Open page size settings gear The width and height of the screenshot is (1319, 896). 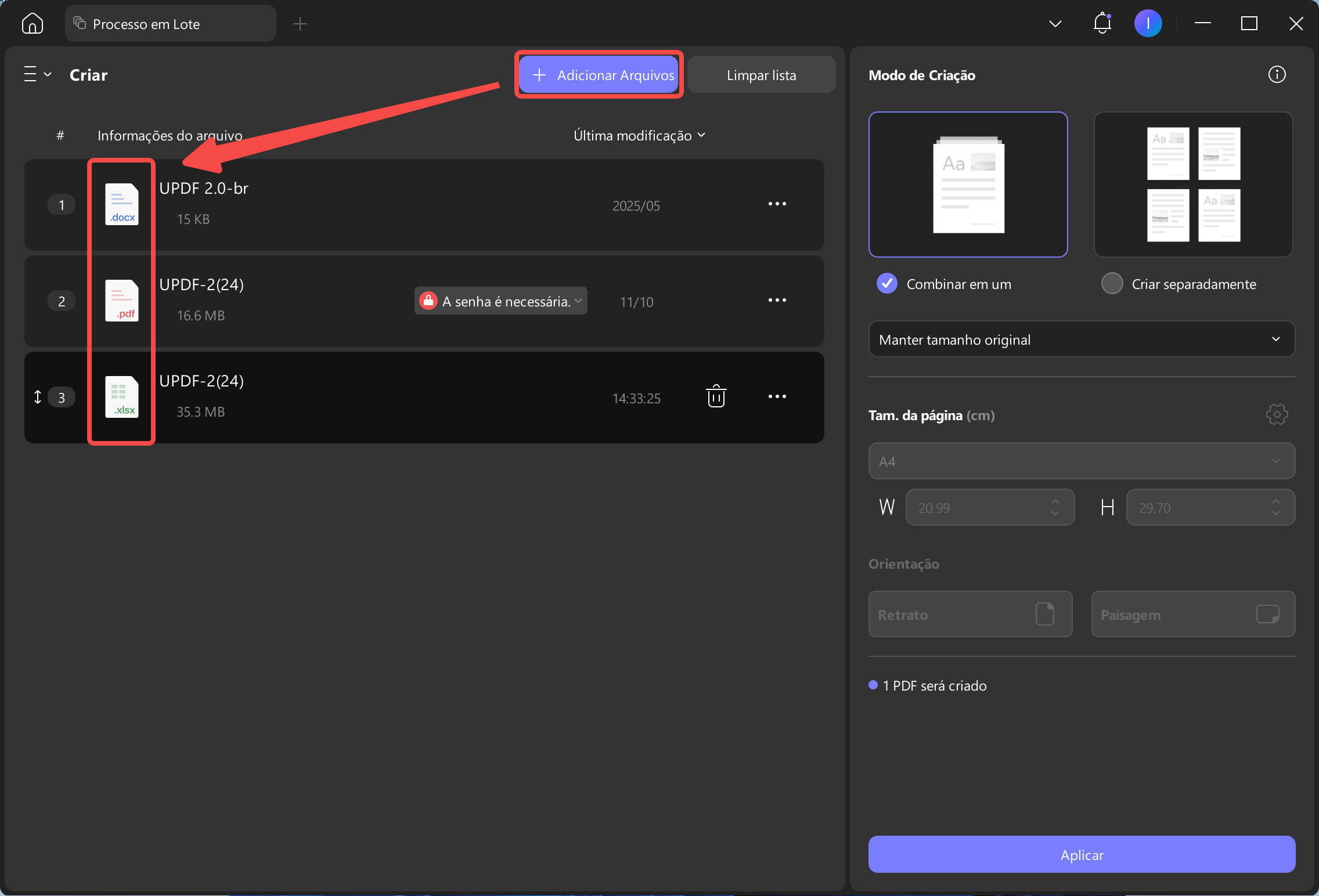pyautogui.click(x=1277, y=415)
